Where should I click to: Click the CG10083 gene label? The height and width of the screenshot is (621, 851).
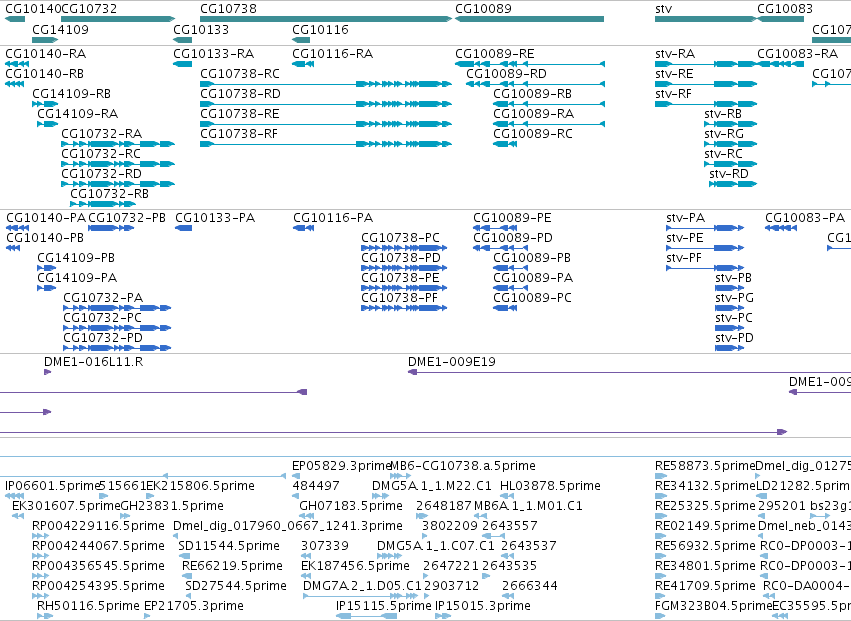coord(785,9)
